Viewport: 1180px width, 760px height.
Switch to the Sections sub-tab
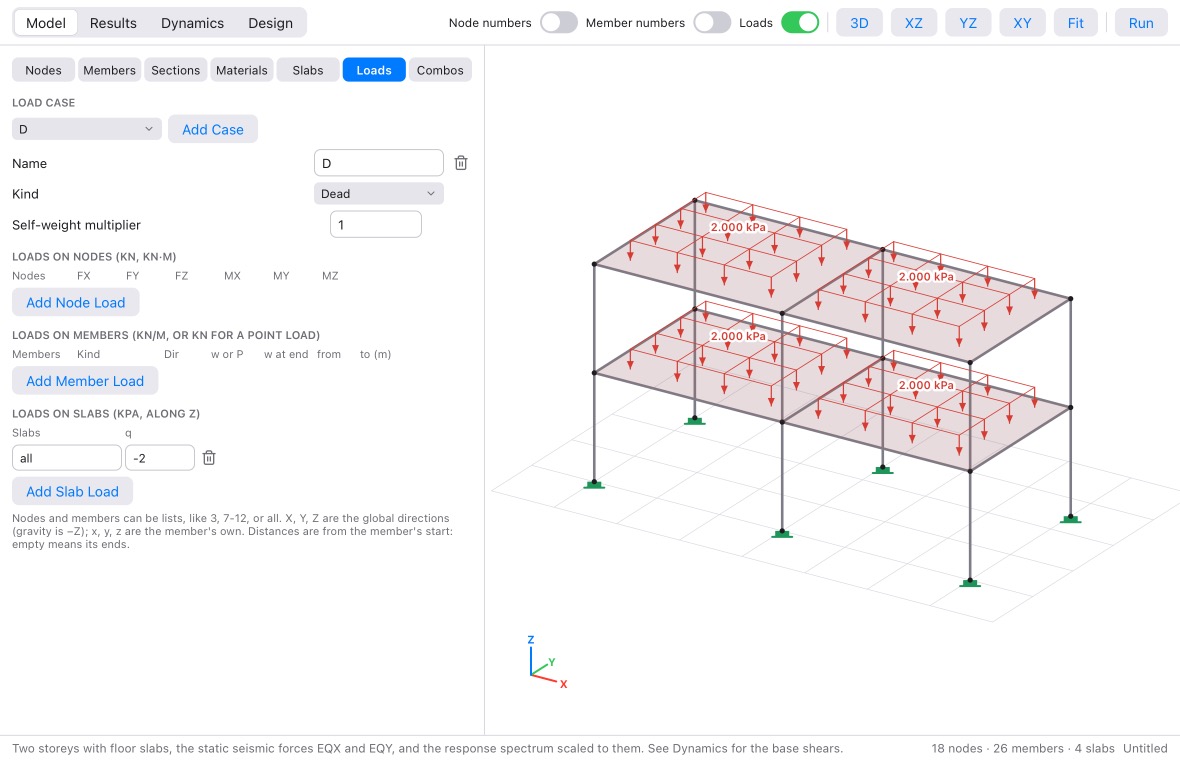175,70
